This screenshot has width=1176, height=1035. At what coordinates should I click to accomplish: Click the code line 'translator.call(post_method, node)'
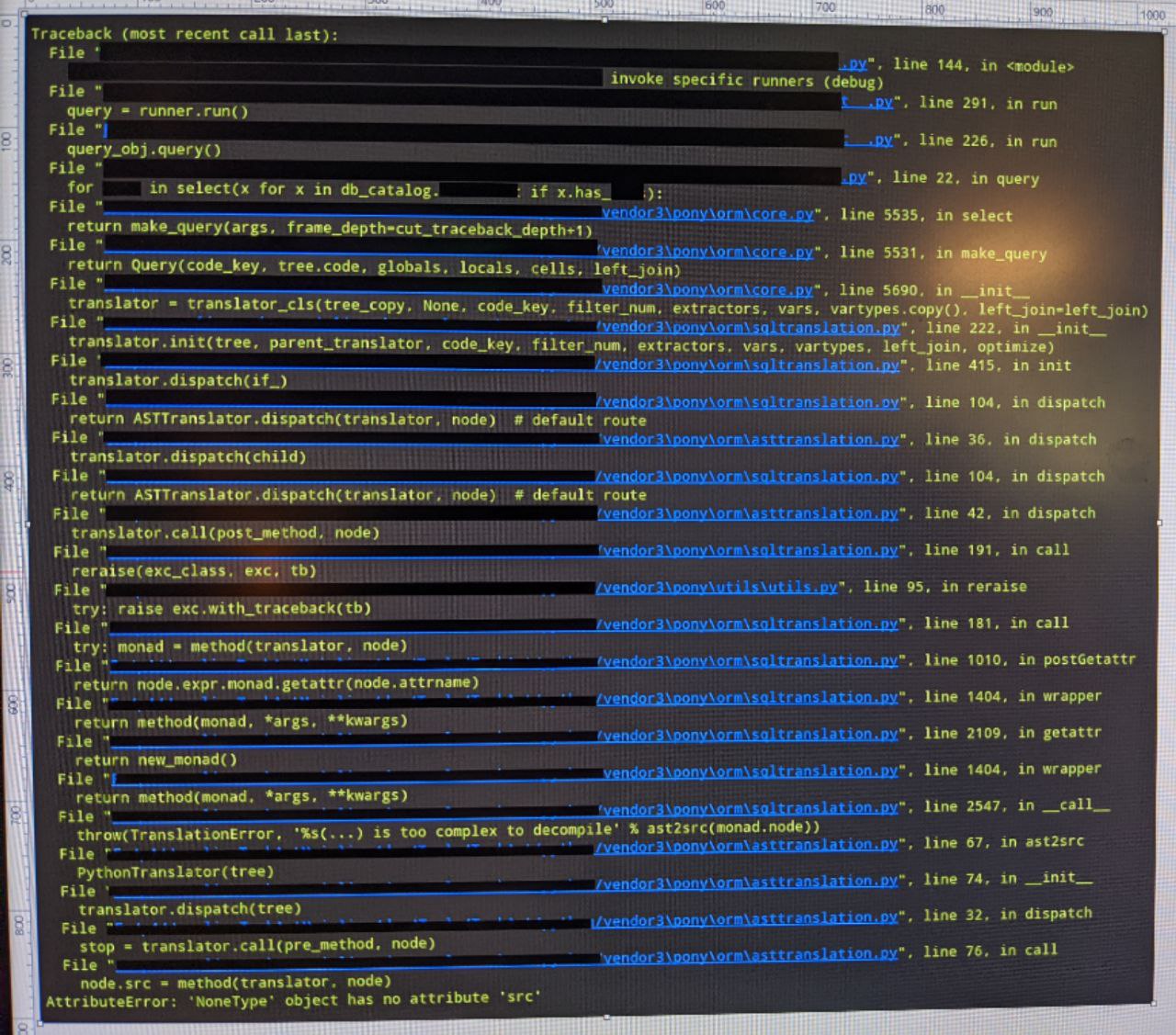coord(225,533)
